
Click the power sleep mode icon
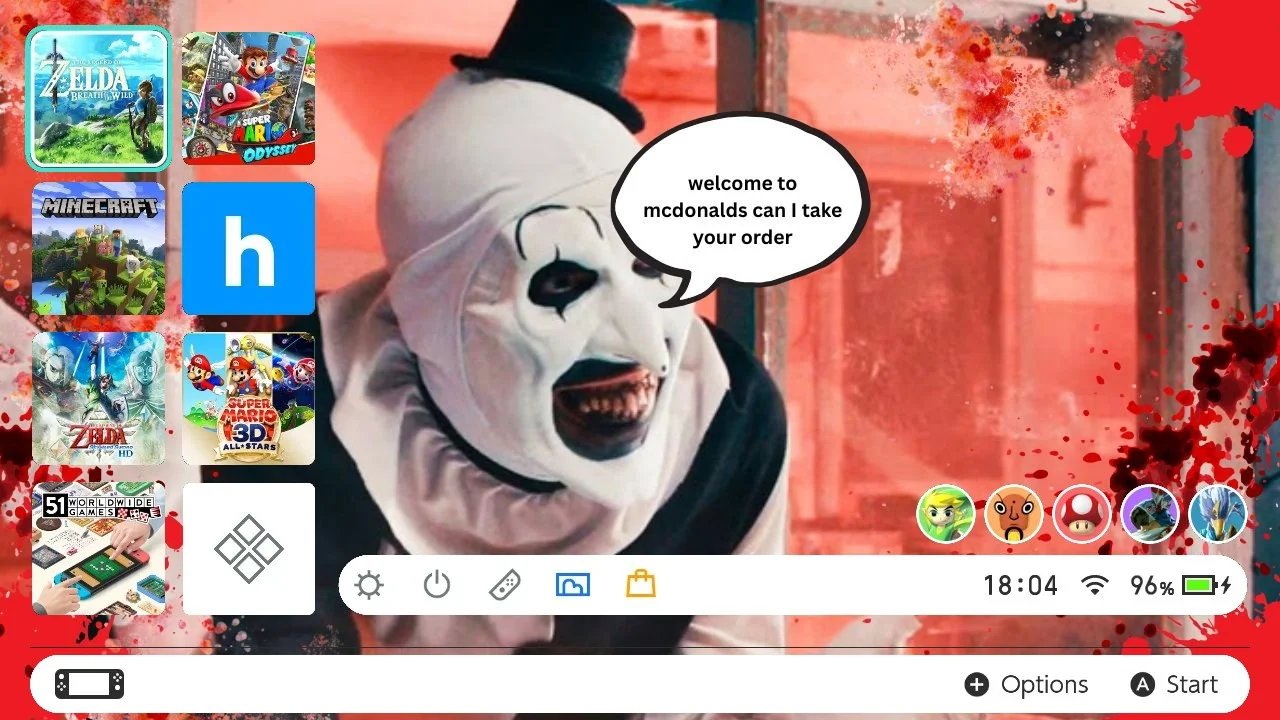pos(437,585)
